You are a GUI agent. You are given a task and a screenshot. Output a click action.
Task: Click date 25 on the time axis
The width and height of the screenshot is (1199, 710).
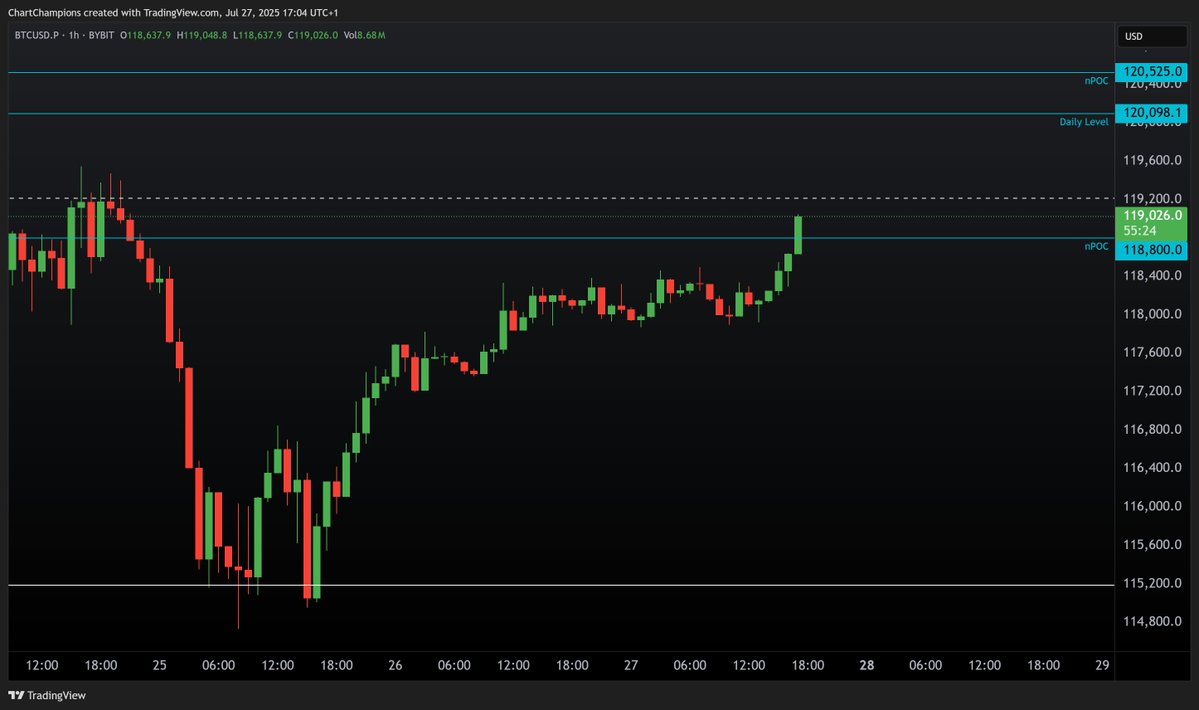pos(159,666)
